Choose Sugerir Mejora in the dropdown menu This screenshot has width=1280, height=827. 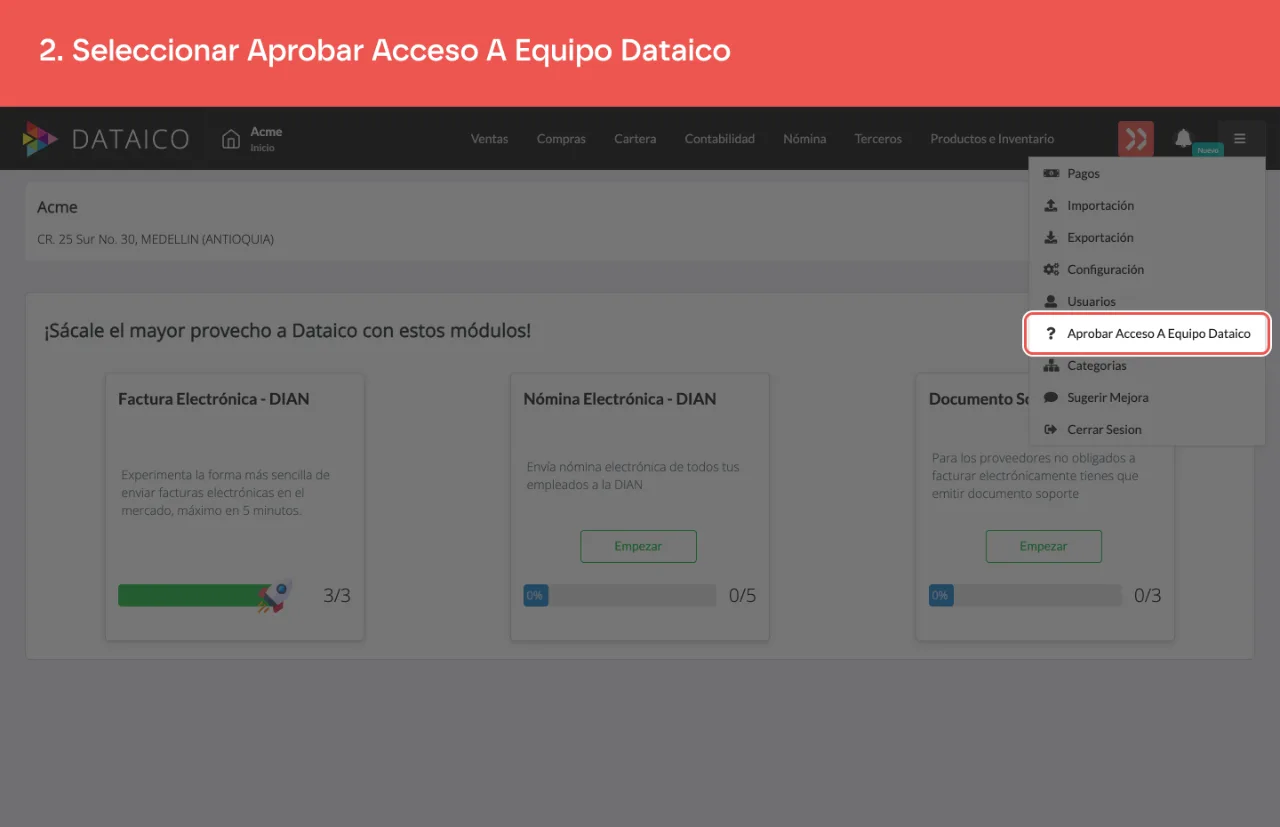[1147, 397]
